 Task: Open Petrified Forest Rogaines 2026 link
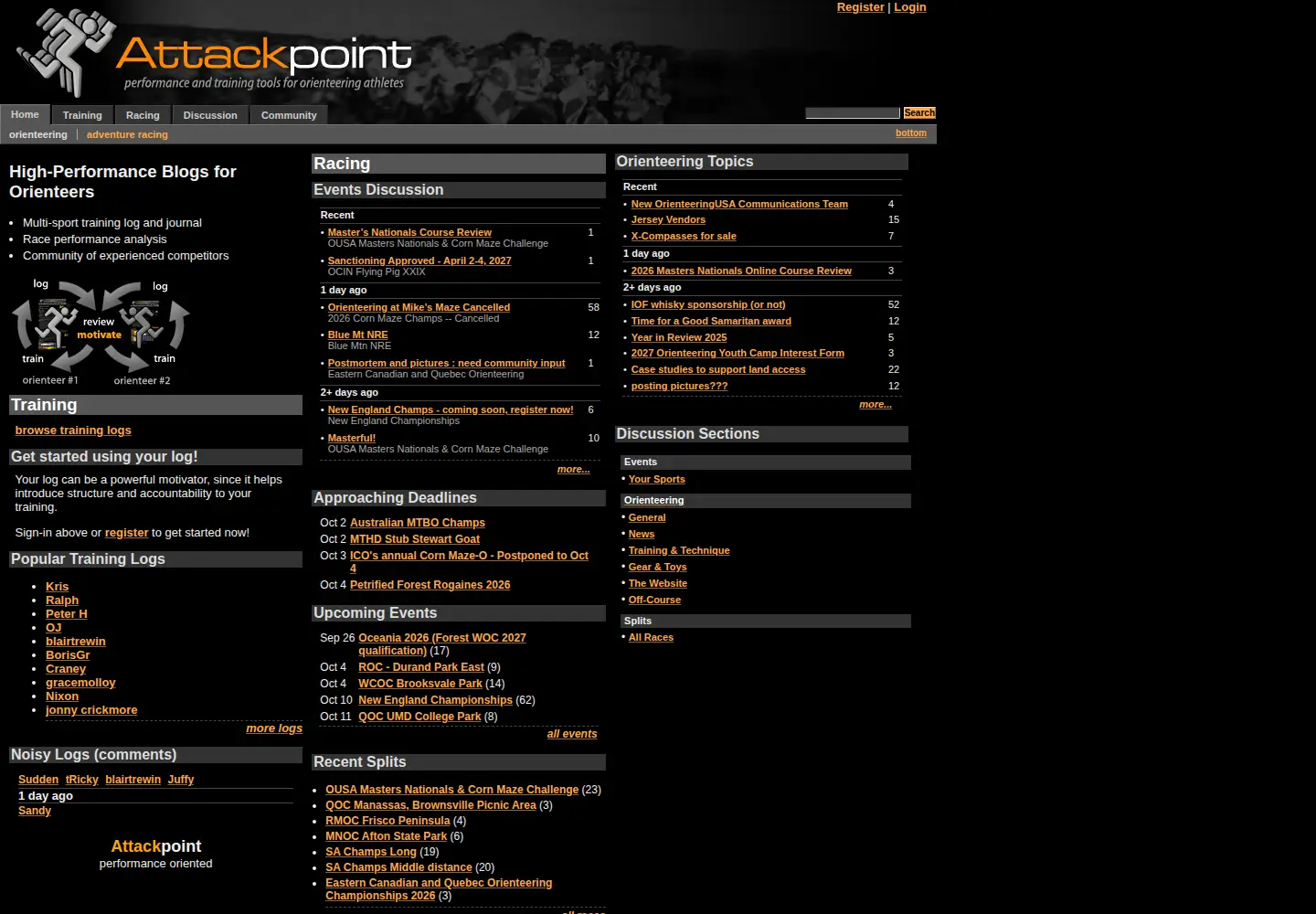[x=430, y=585]
